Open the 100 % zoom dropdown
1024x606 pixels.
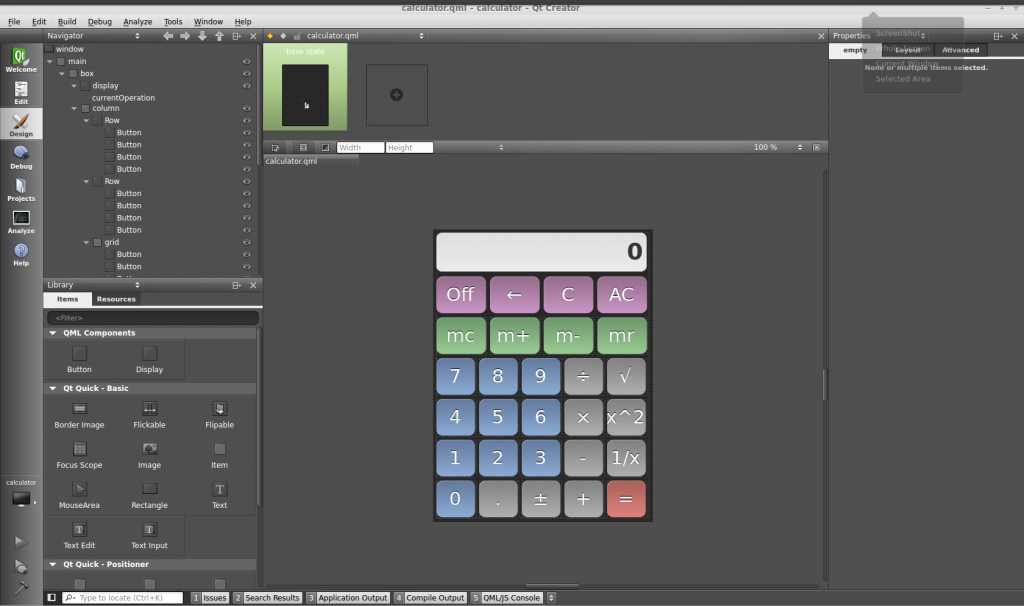(x=799, y=147)
